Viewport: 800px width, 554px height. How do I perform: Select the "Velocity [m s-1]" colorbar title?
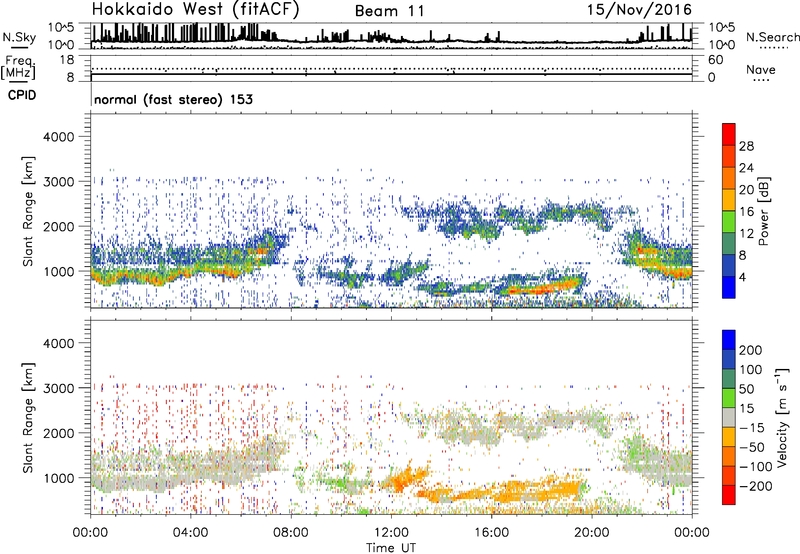pyautogui.click(x=782, y=417)
